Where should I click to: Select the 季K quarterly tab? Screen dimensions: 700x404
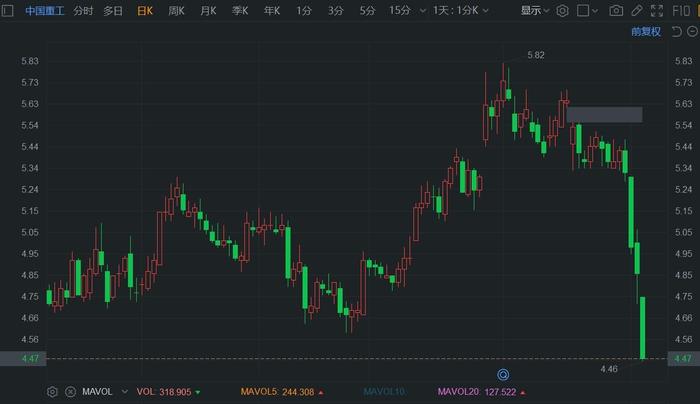click(240, 10)
